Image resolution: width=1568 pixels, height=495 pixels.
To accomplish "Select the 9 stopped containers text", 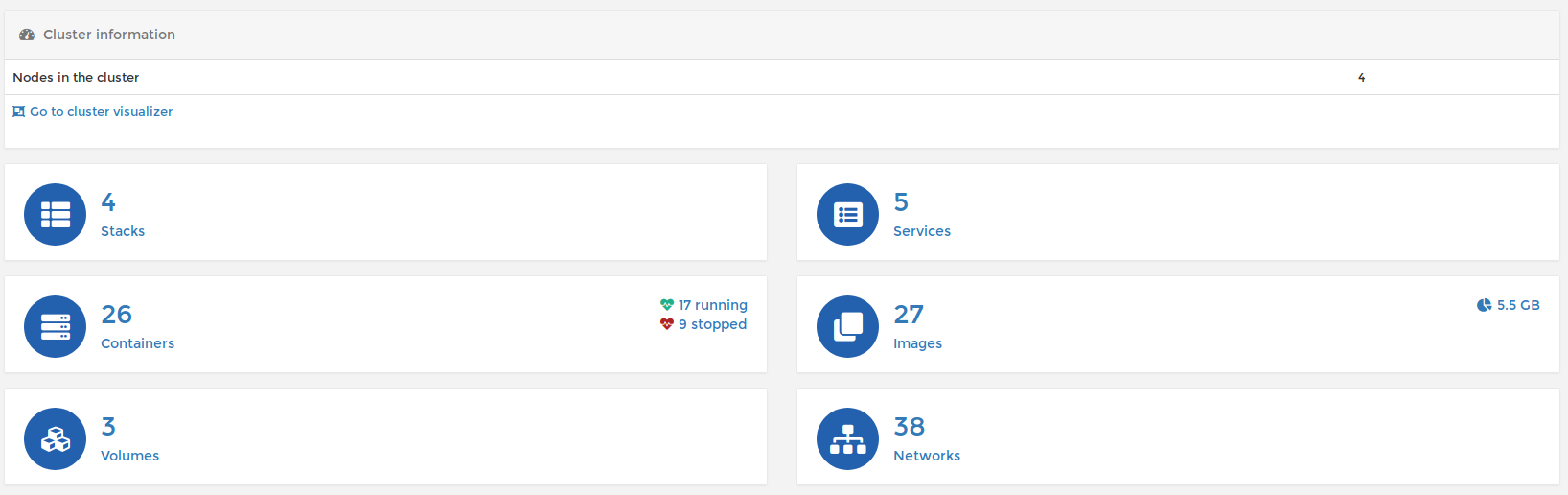I will (713, 324).
